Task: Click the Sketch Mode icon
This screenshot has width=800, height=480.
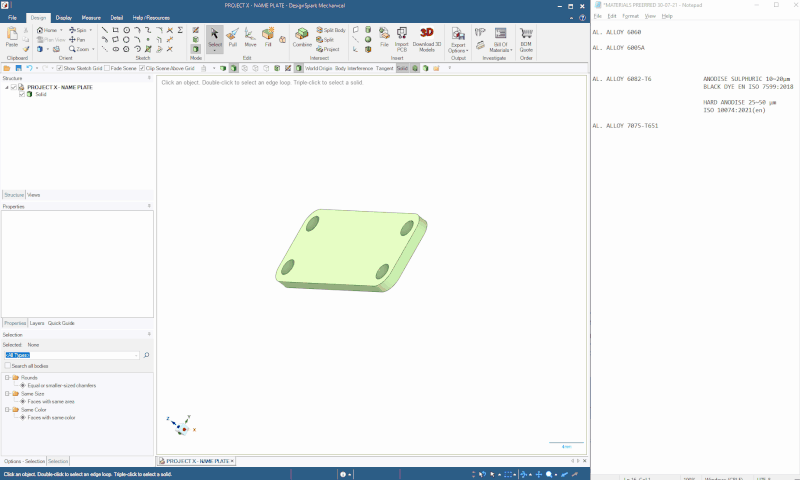Action: (195, 30)
